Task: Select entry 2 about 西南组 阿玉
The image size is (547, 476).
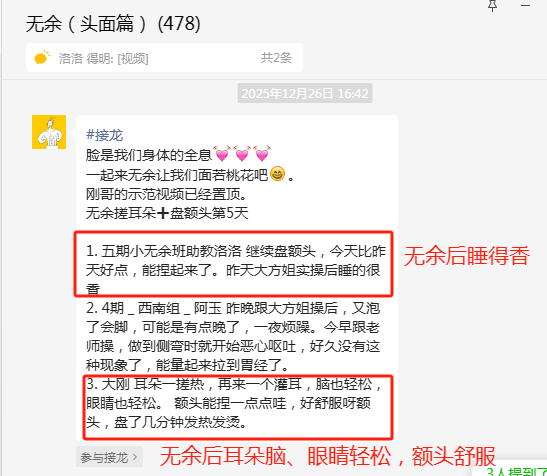Action: point(233,337)
